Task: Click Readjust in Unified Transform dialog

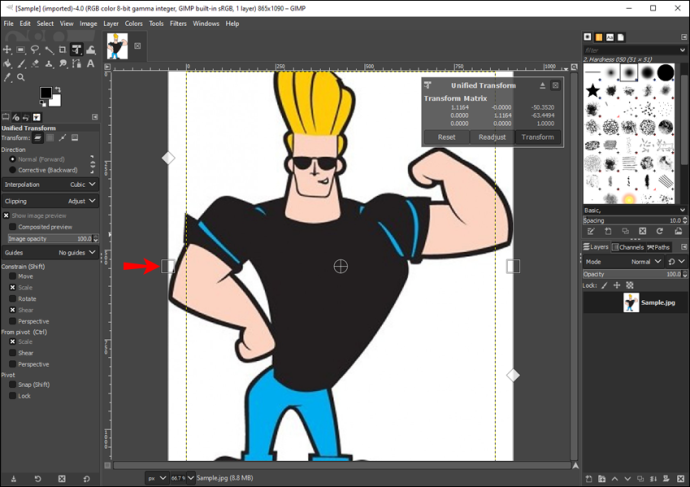Action: (x=492, y=137)
